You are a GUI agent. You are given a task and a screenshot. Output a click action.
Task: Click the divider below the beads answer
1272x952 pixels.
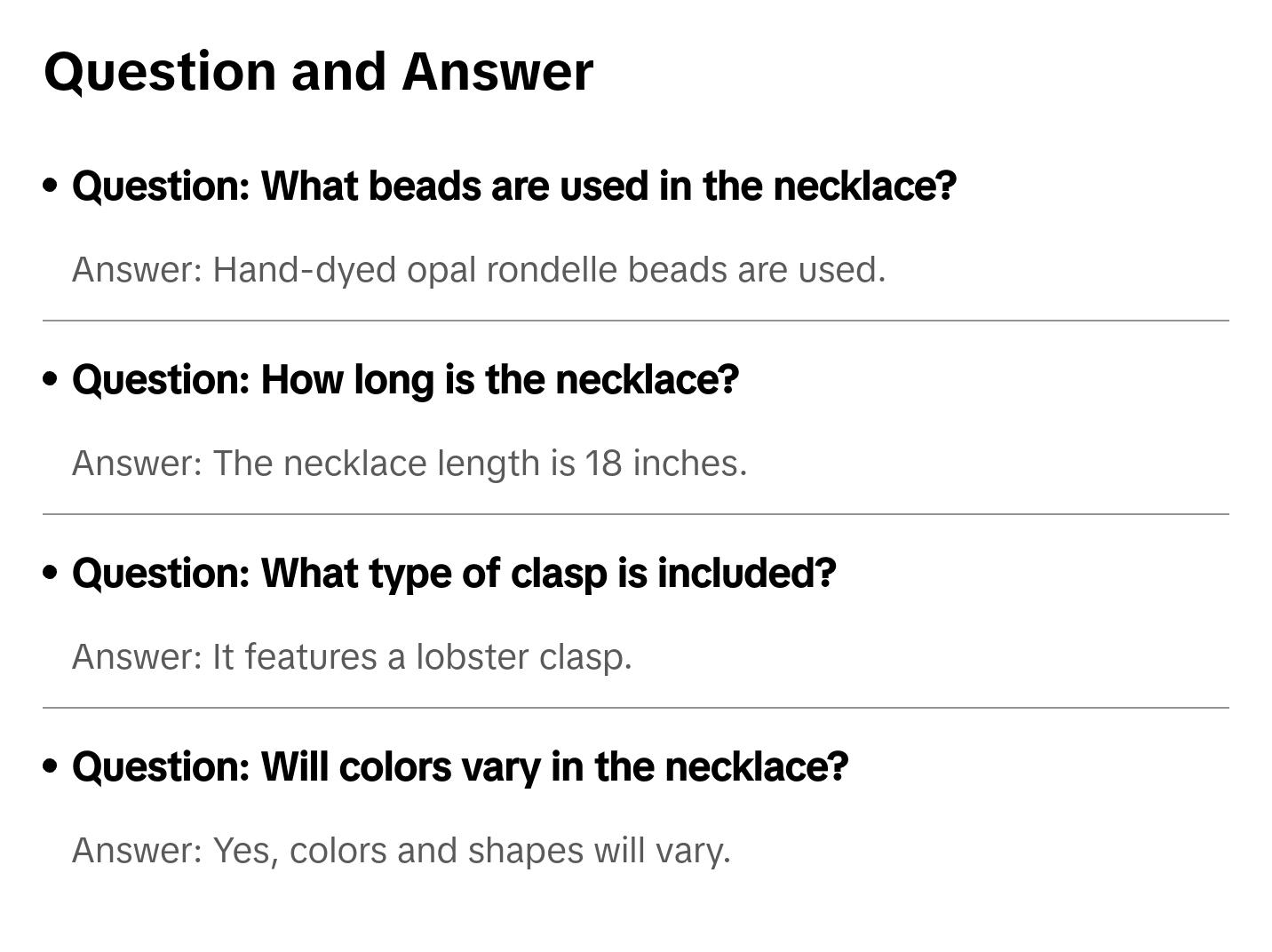pos(636,321)
